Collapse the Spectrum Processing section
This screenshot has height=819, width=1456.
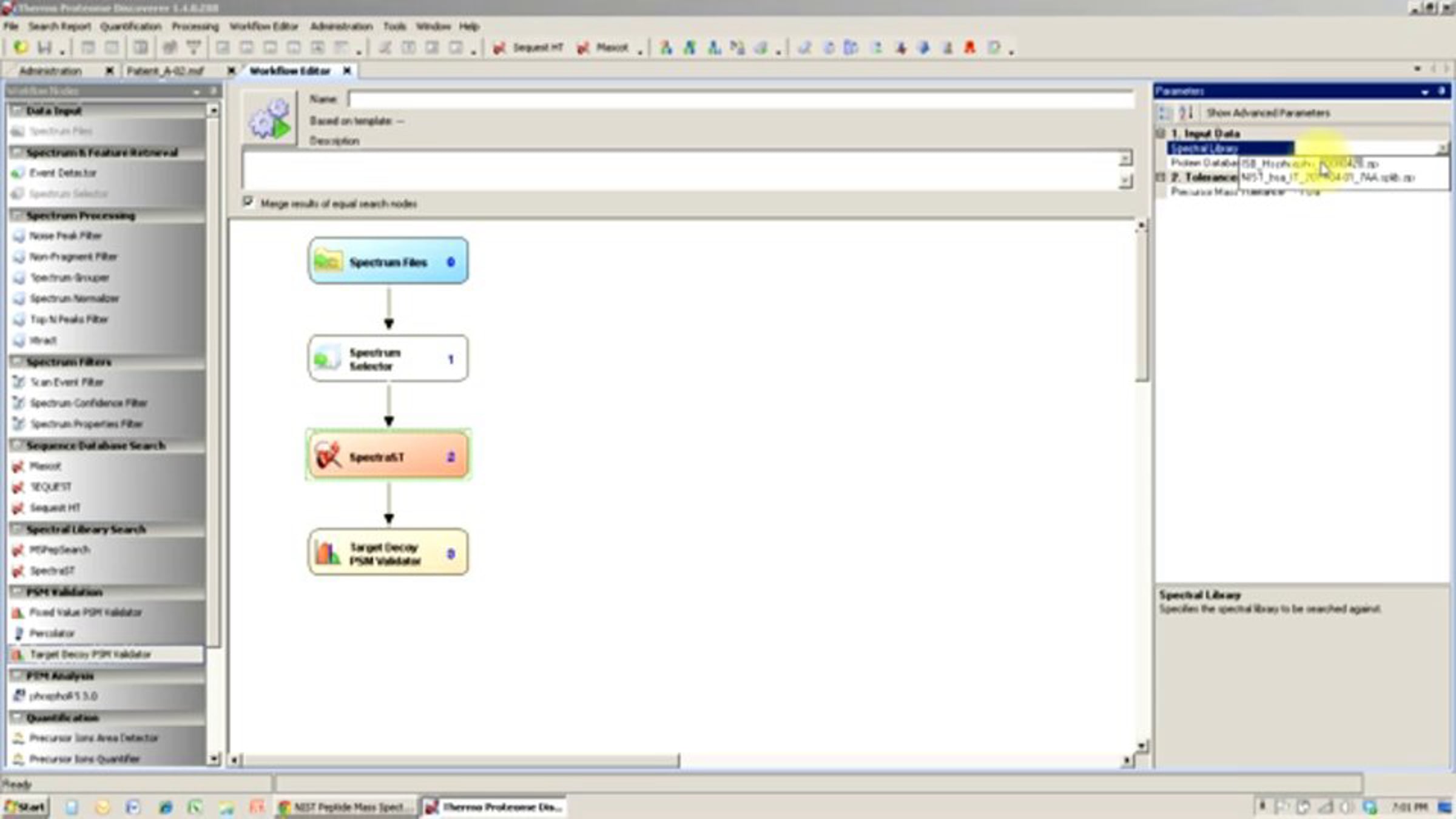click(x=16, y=215)
